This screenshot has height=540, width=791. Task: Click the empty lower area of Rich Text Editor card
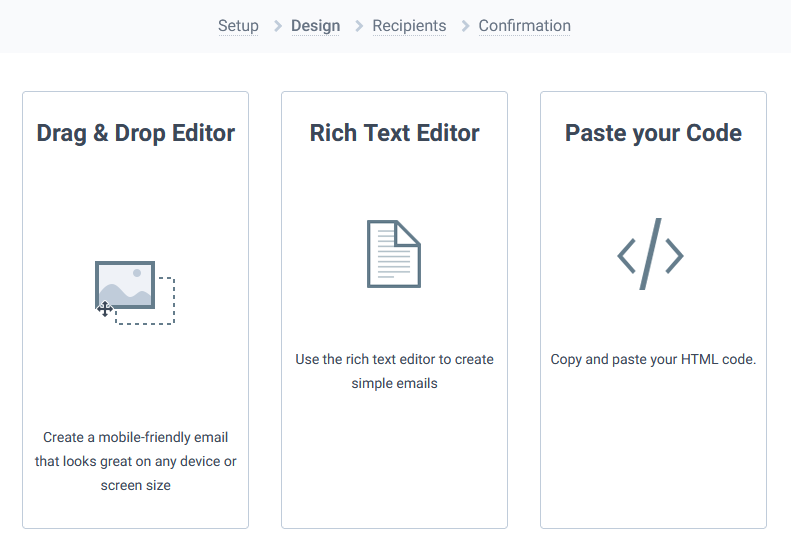pyautogui.click(x=394, y=459)
